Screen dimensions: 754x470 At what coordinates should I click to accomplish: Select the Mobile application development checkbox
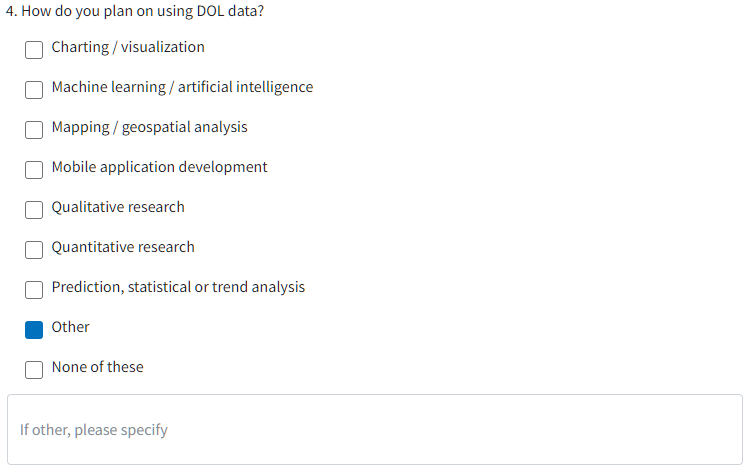[x=34, y=169]
